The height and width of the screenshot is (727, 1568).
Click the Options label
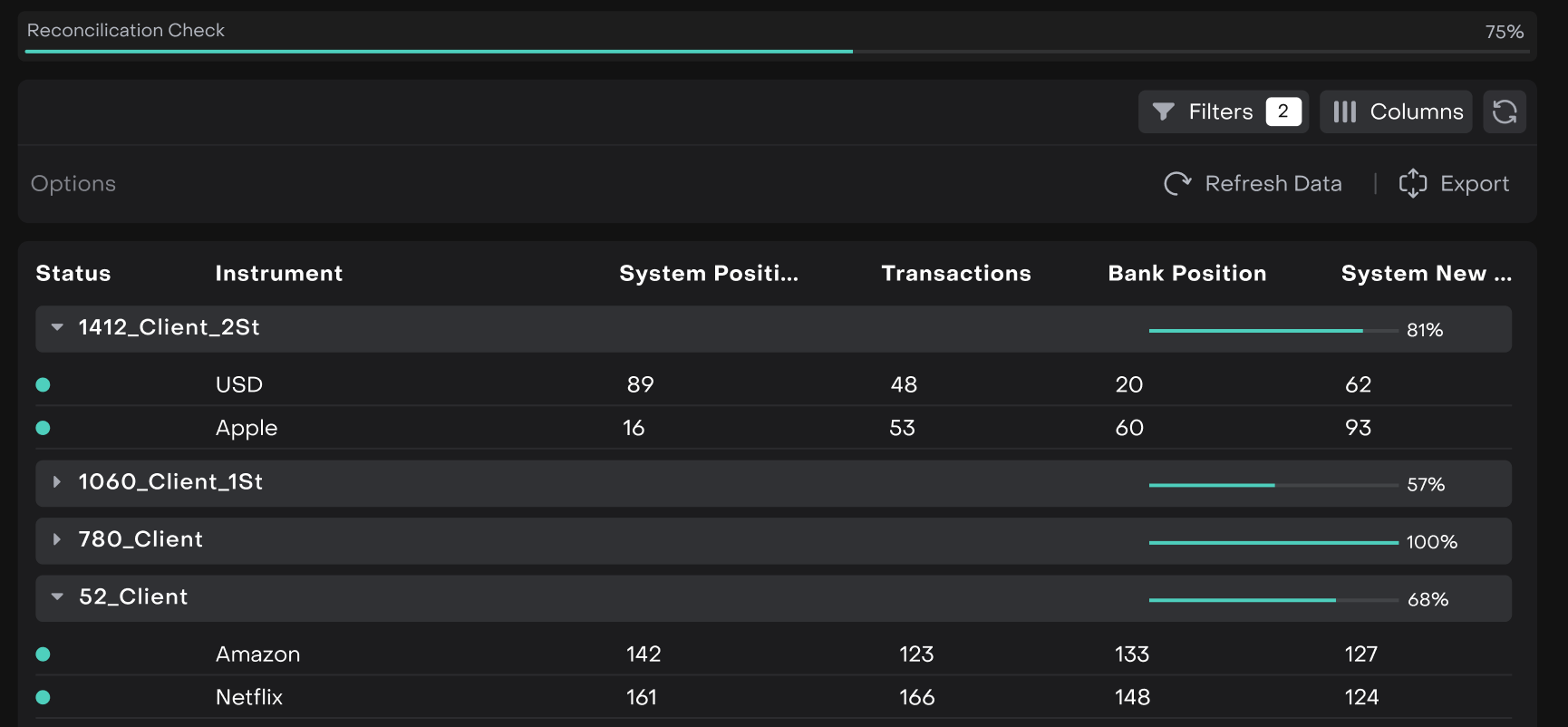(73, 184)
